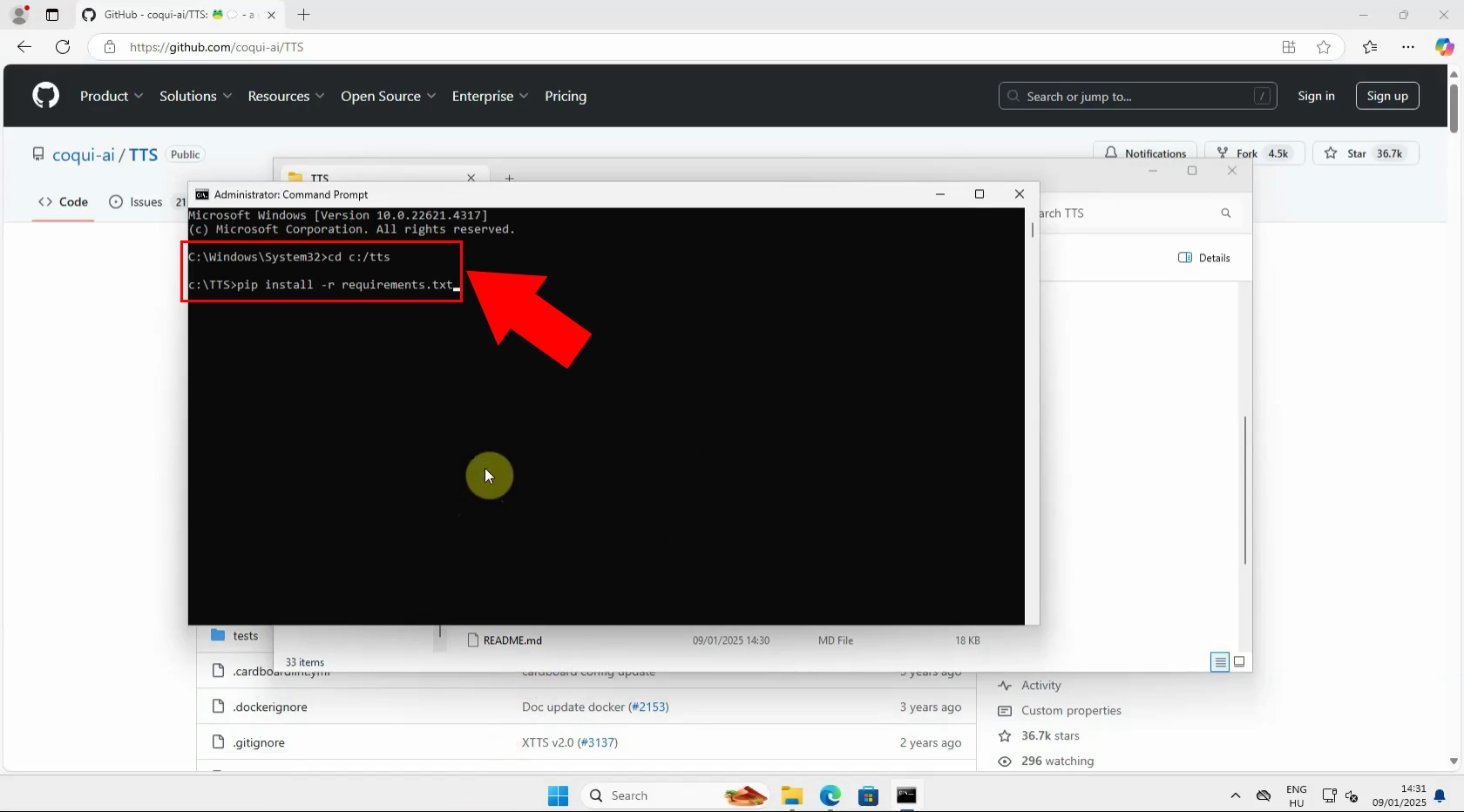Screen dimensions: 1464x812
Task: Open Microsoft Store from the taskbar
Action: point(868,795)
